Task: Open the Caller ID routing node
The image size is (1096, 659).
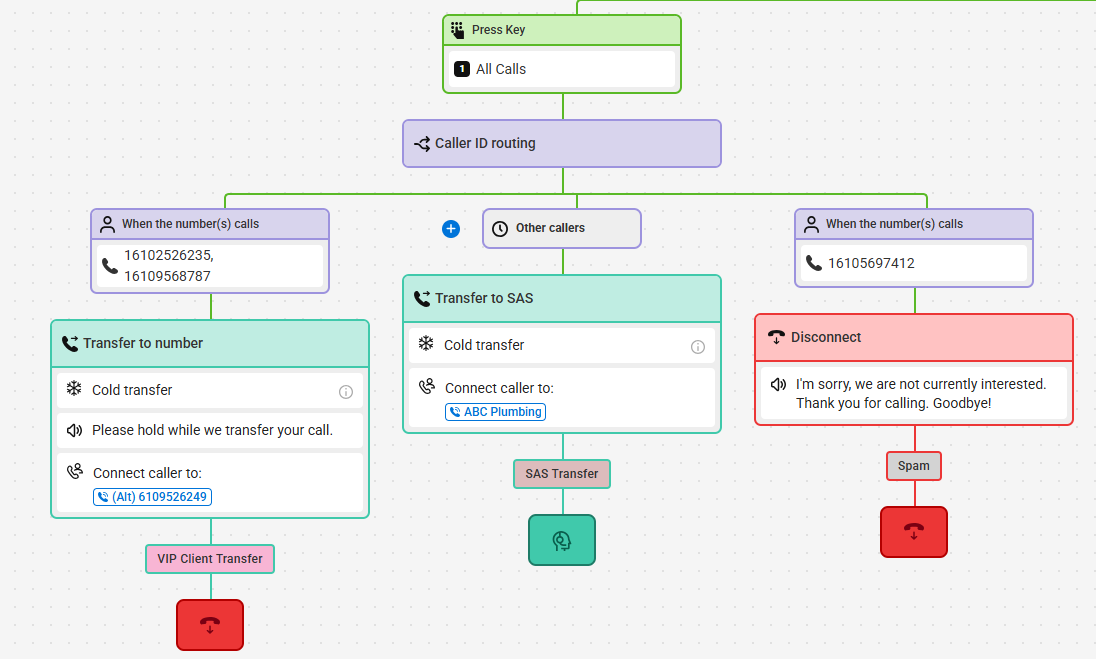Action: coord(562,143)
